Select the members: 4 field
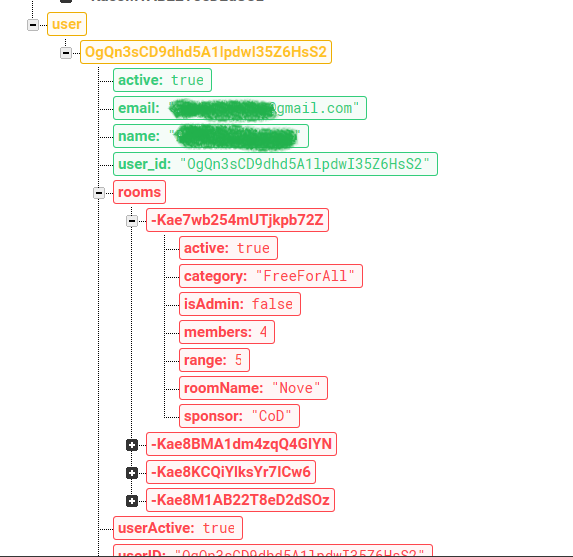The width and height of the screenshot is (573, 557). [227, 332]
